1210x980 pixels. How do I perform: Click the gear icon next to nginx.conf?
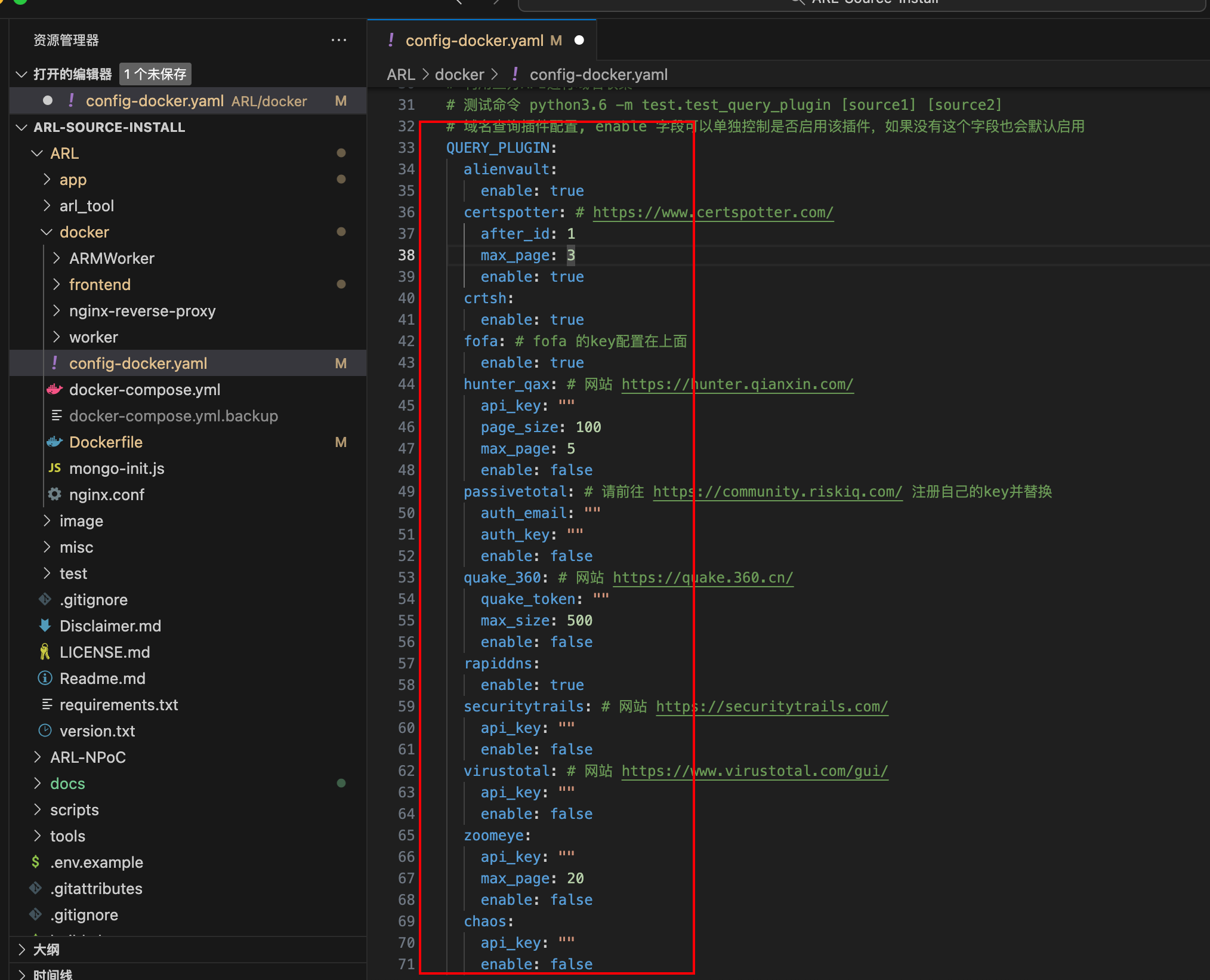(54, 495)
